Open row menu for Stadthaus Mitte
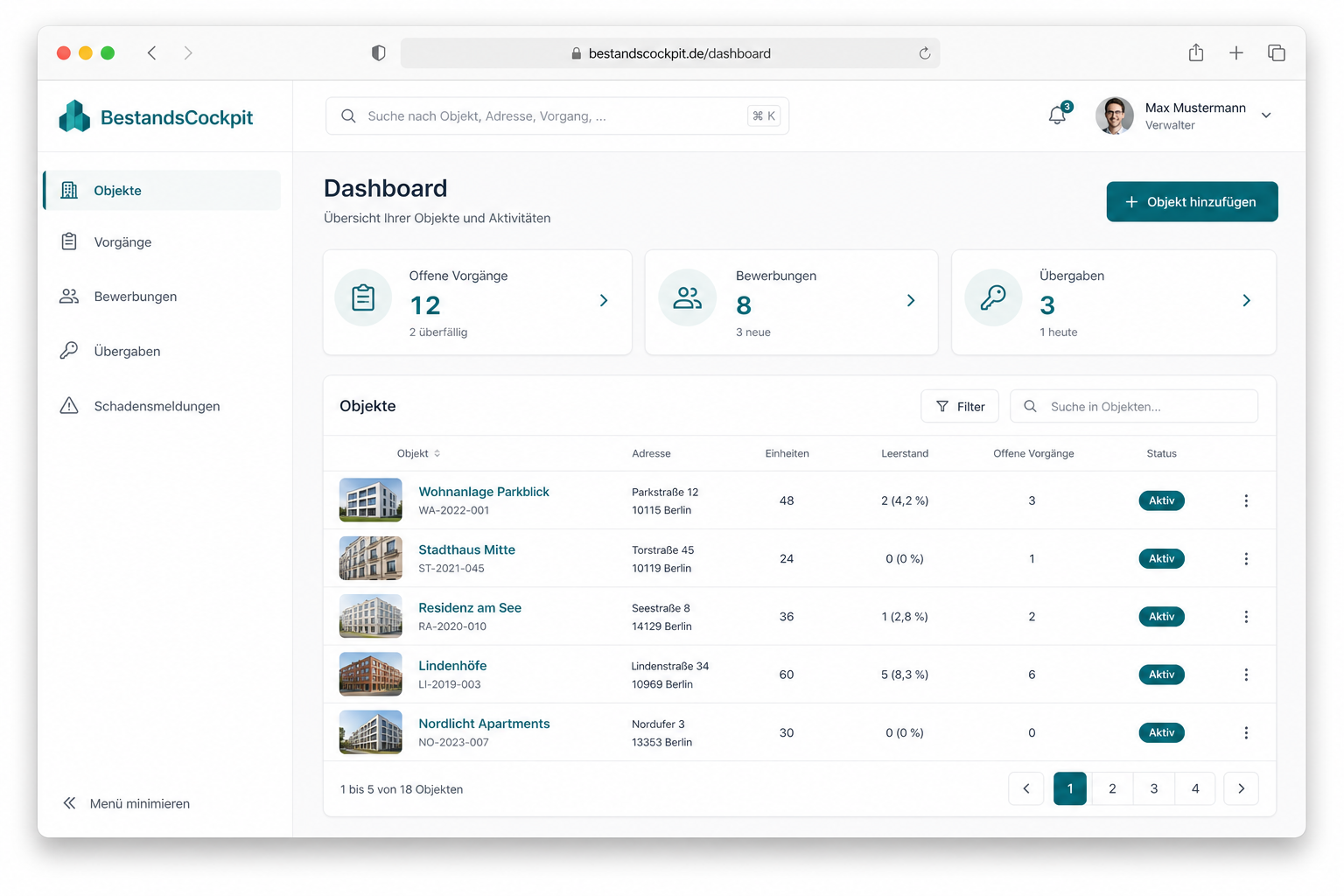Screen dimensions: 1344x896 [1246, 558]
